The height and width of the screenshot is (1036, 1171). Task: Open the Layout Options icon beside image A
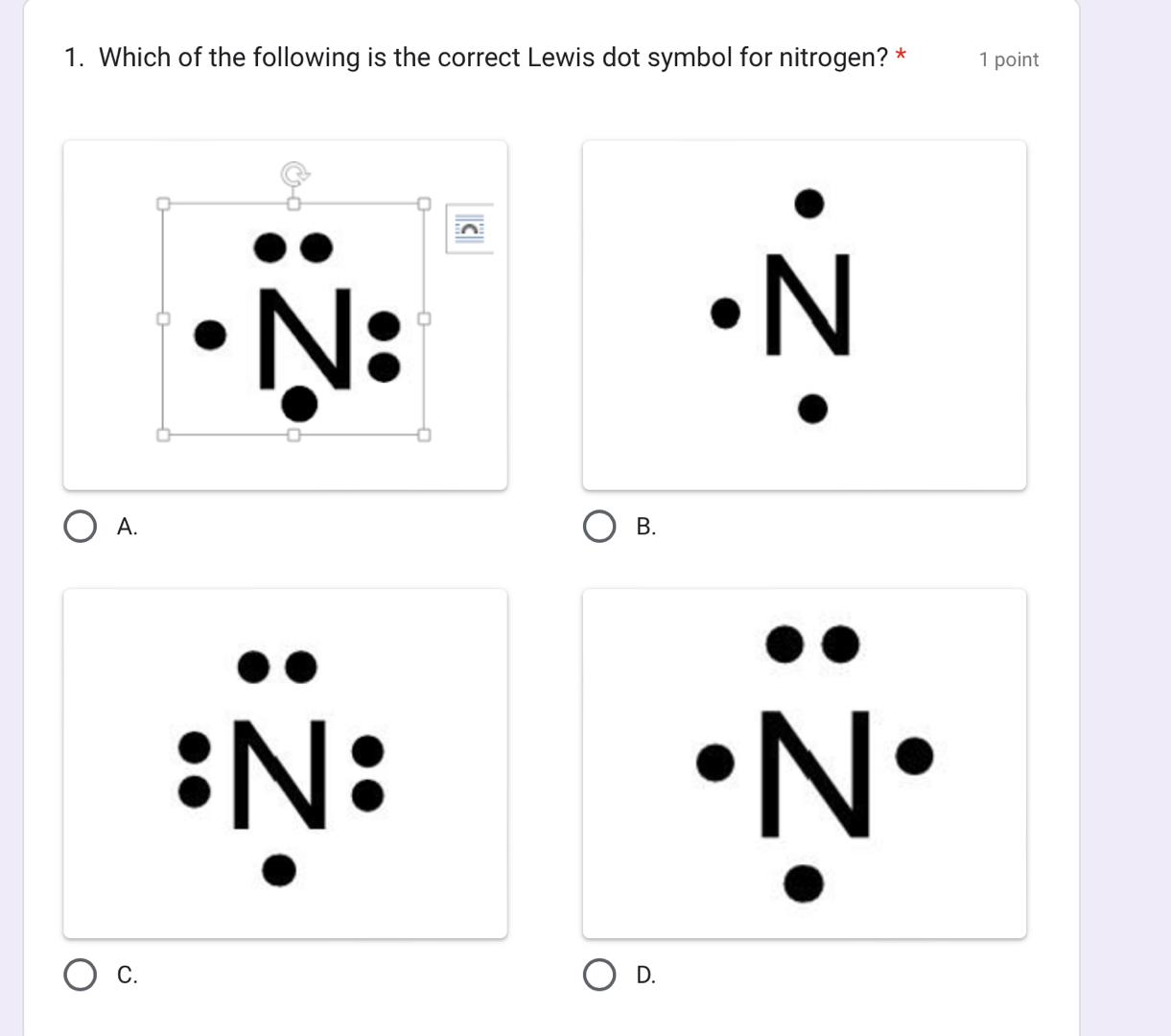click(x=468, y=230)
